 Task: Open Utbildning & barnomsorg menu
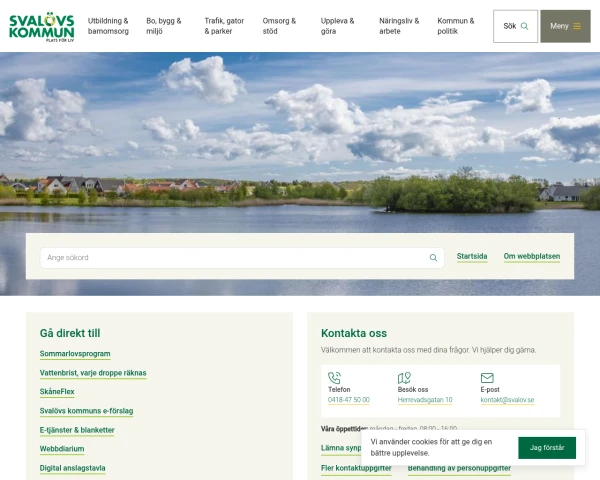point(108,26)
